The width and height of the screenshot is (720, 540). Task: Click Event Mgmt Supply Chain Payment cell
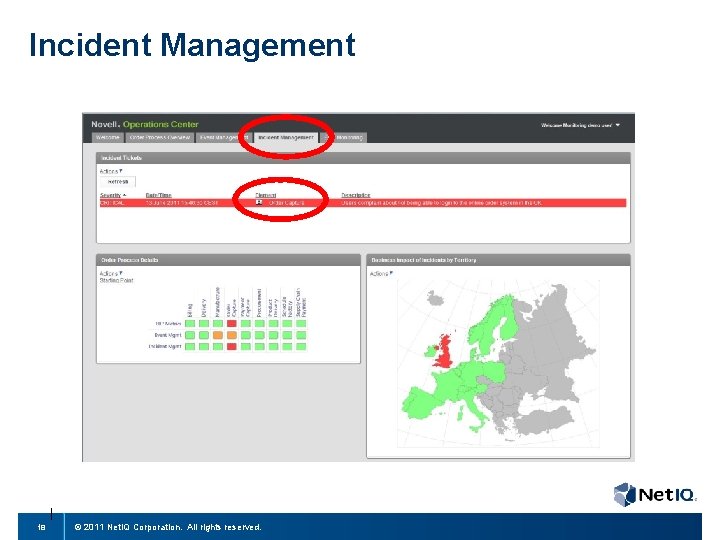[301, 335]
